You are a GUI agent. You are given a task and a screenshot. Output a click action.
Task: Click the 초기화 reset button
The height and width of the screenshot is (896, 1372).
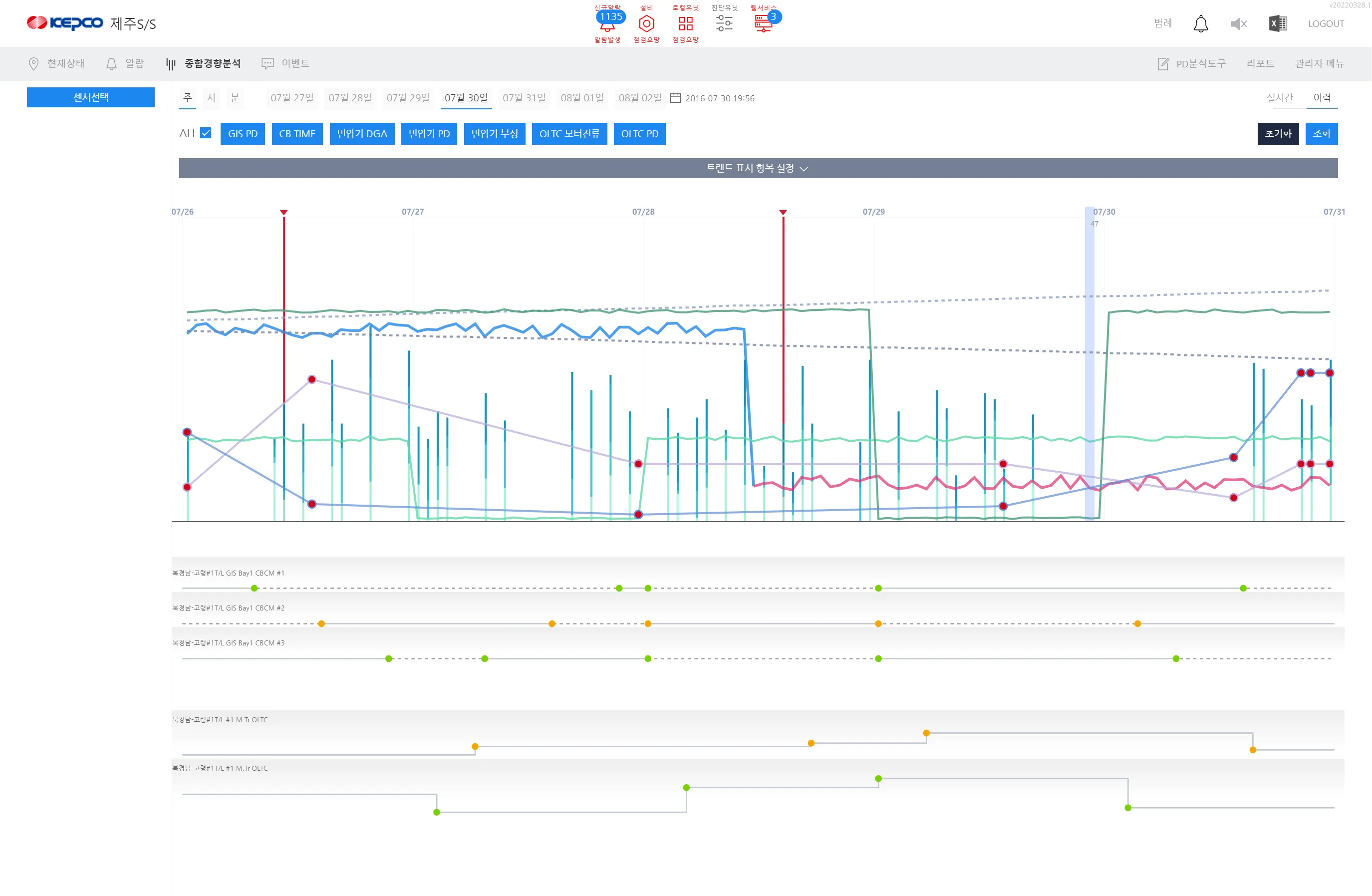pos(1278,134)
